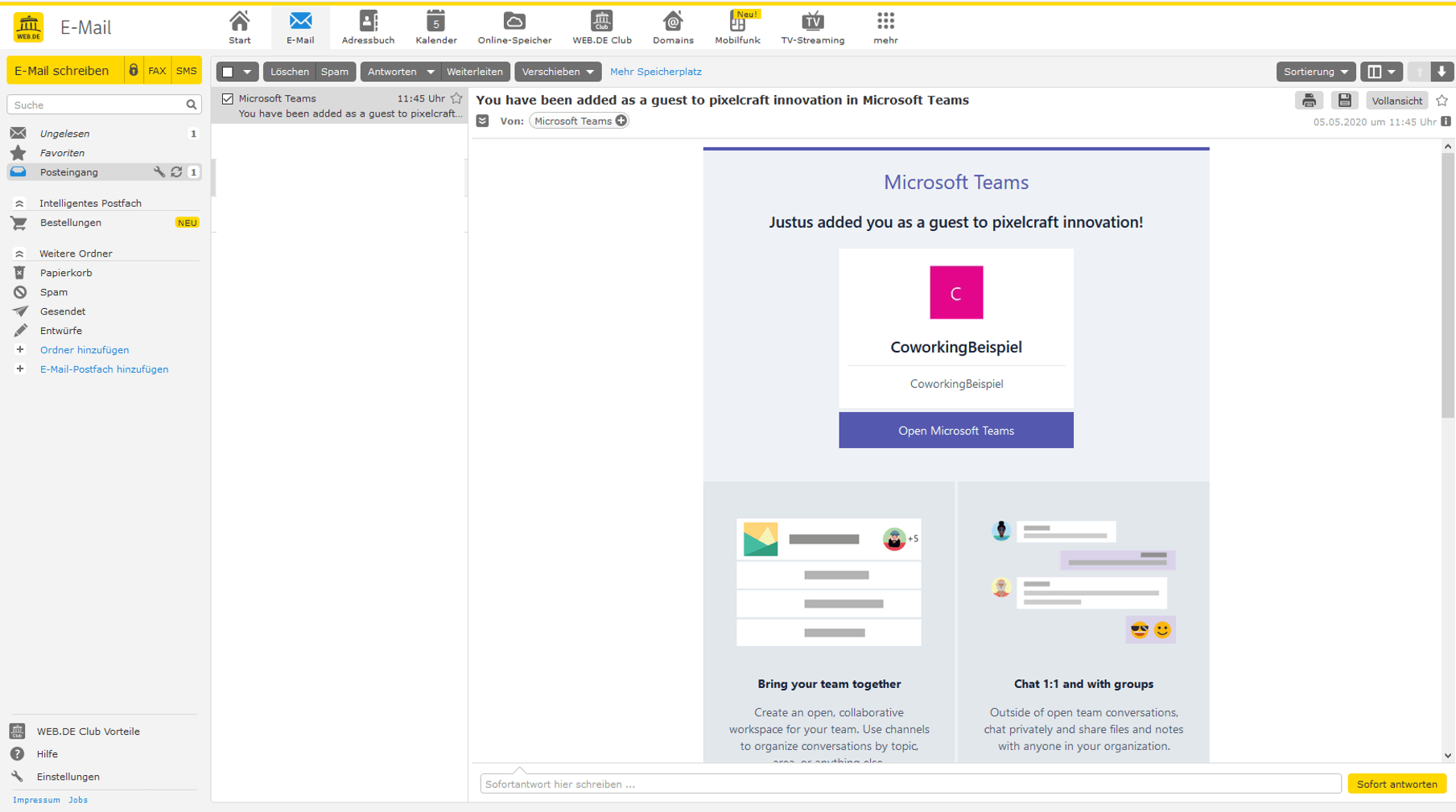Click the Bestellungen cart icon
Image resolution: width=1456 pixels, height=812 pixels.
click(19, 223)
